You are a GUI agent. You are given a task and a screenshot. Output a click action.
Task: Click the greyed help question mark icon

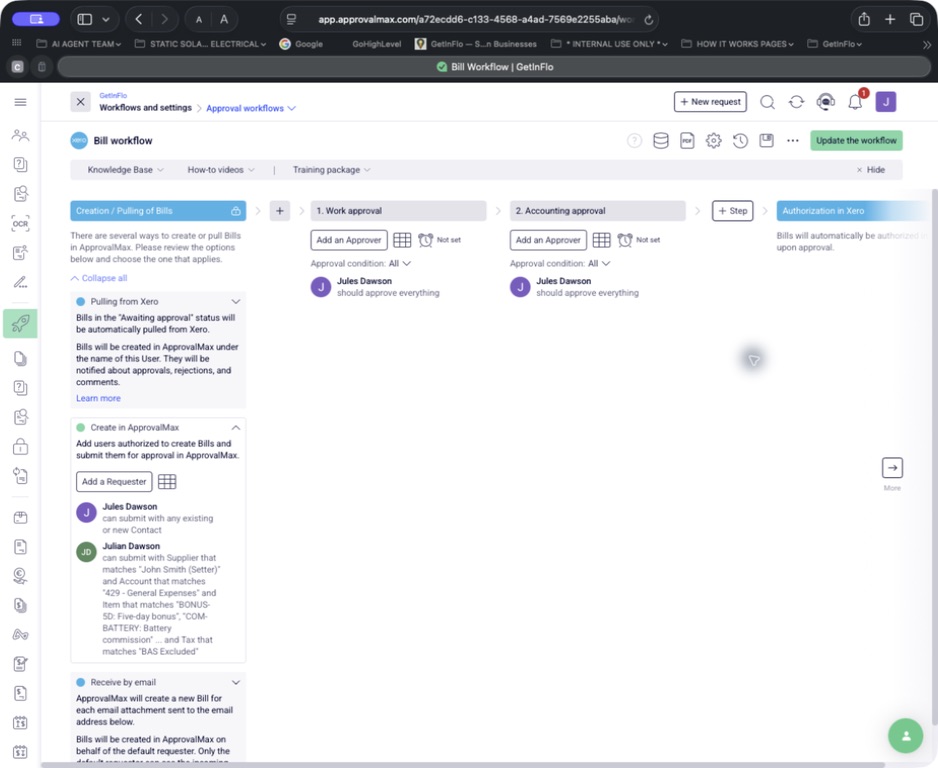[634, 141]
